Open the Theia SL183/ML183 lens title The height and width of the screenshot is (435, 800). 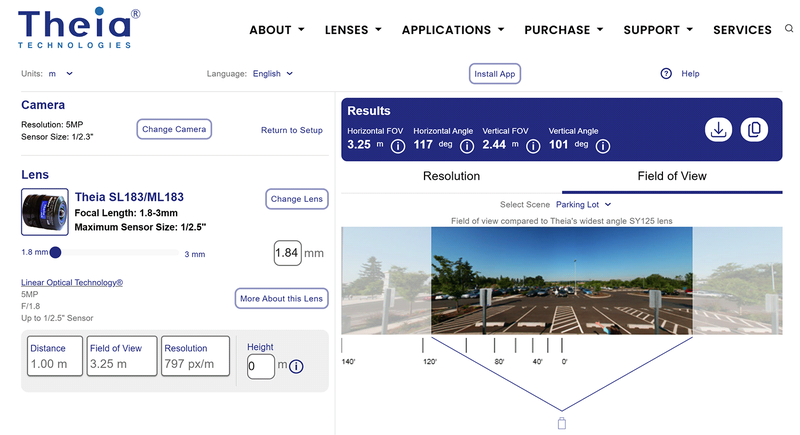pyautogui.click(x=129, y=197)
